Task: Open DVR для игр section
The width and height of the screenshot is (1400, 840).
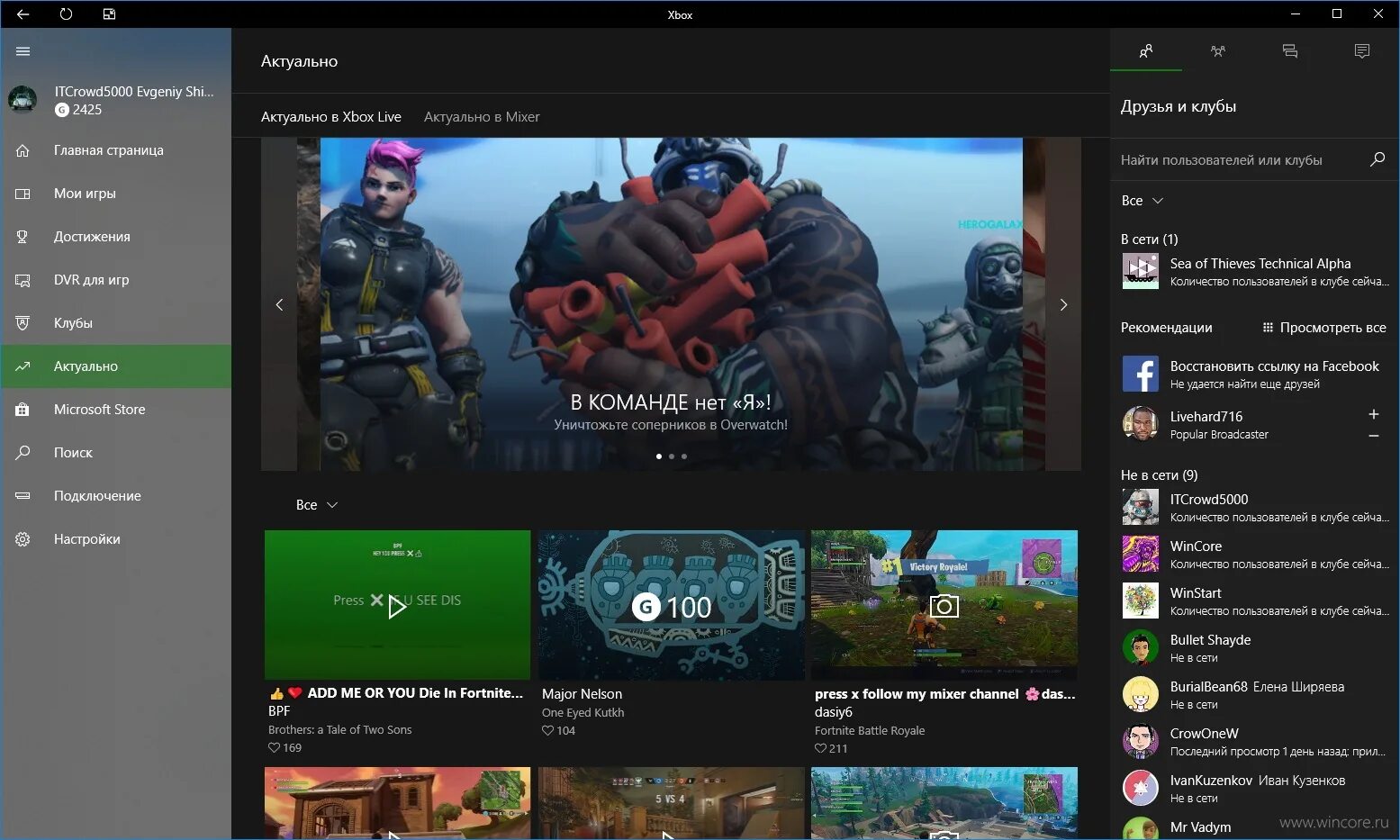Action: [x=115, y=280]
